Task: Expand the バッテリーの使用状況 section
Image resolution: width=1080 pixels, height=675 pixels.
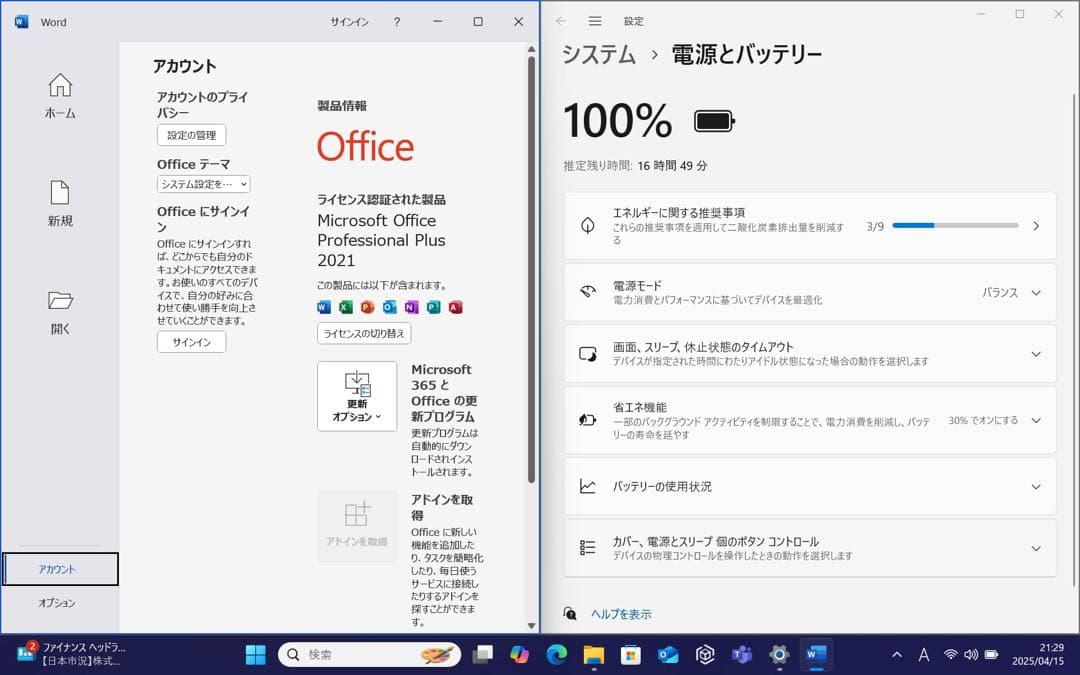Action: [x=1036, y=487]
